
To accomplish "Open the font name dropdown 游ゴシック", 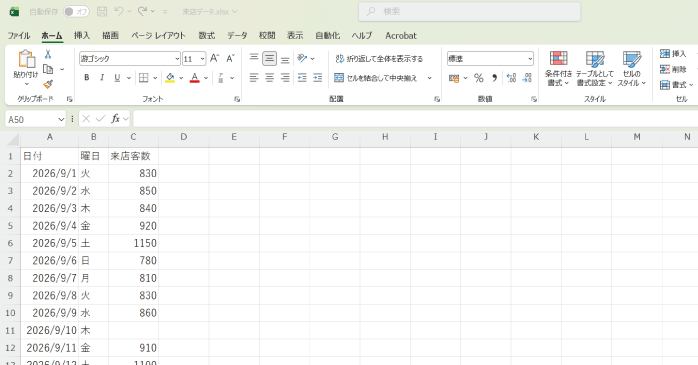I will [177, 59].
